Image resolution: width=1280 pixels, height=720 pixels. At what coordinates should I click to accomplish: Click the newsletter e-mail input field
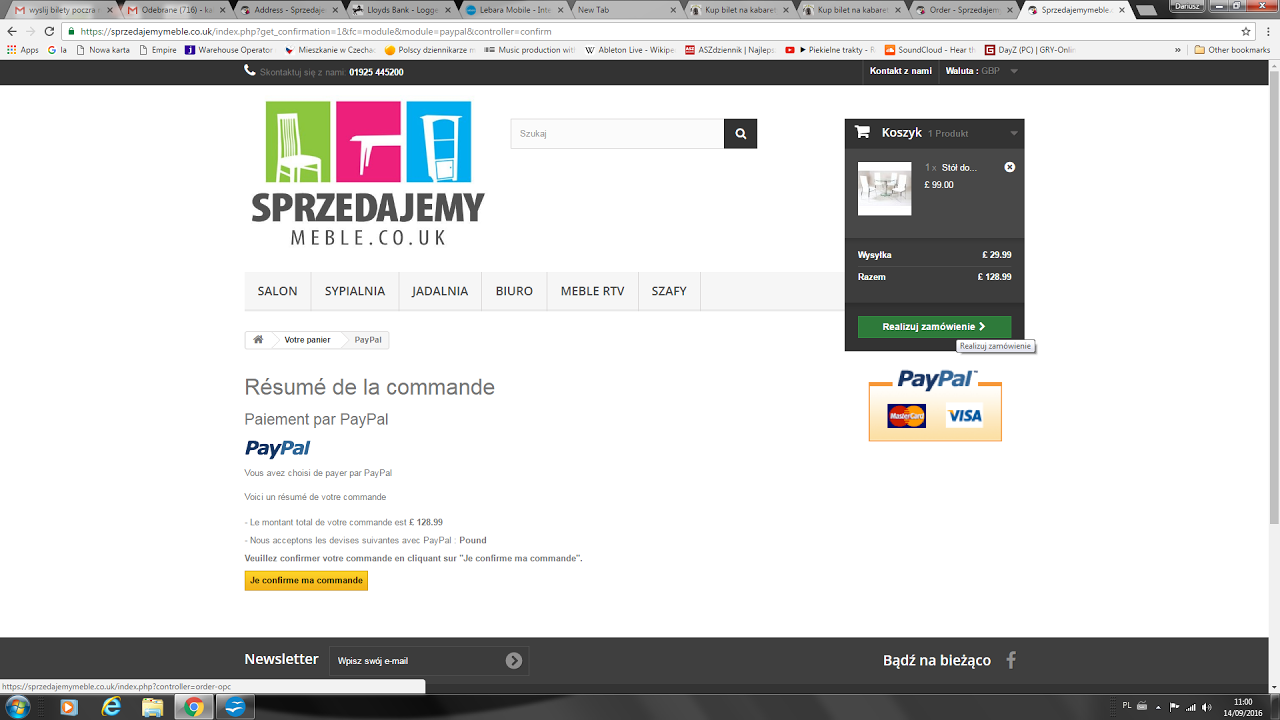pyautogui.click(x=417, y=661)
